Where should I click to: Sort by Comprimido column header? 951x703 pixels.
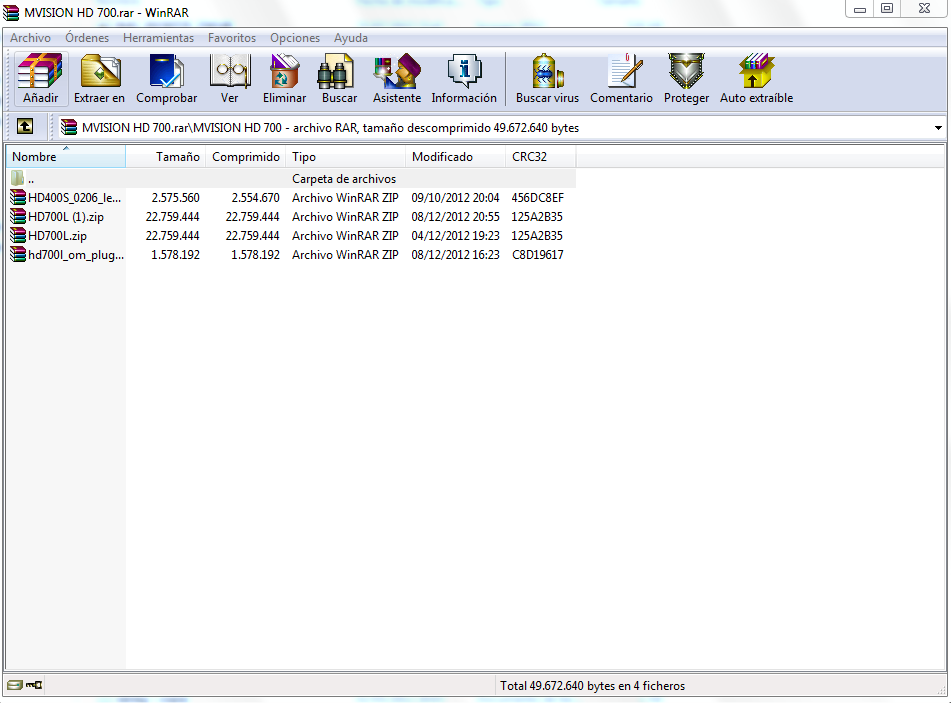click(246, 156)
